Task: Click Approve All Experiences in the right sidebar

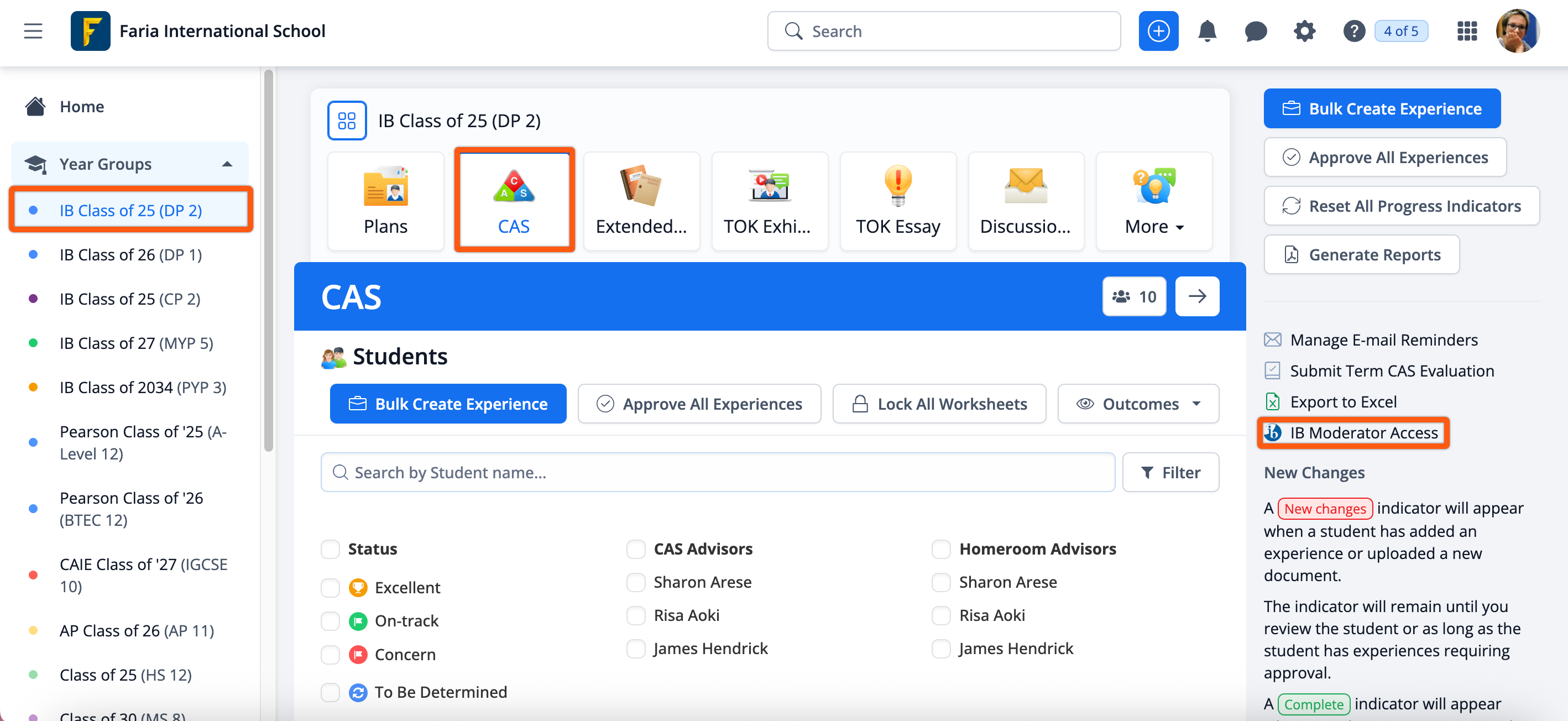Action: click(x=1385, y=157)
